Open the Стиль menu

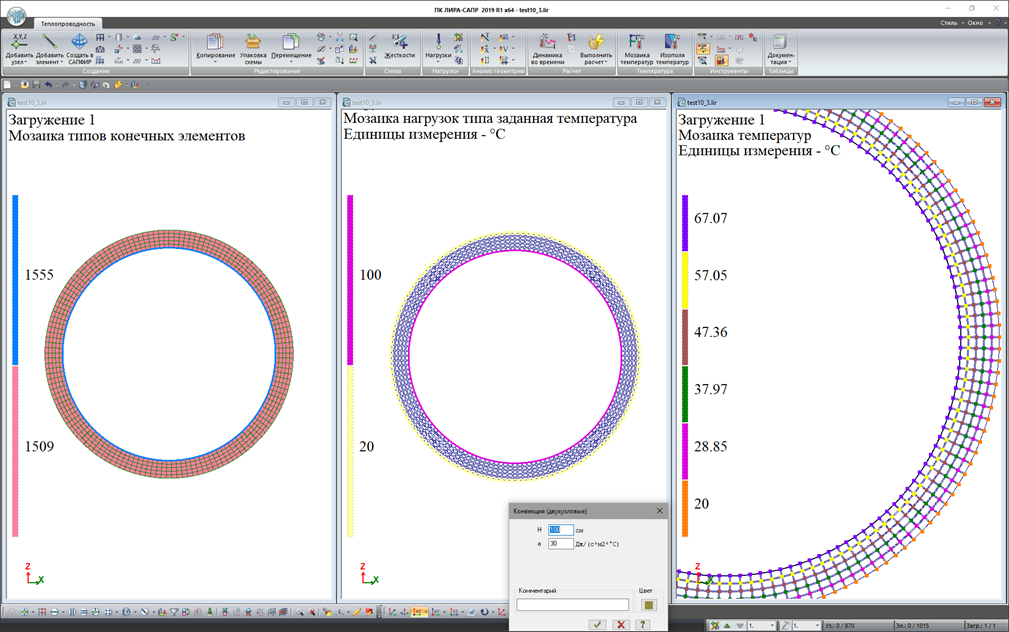950,22
